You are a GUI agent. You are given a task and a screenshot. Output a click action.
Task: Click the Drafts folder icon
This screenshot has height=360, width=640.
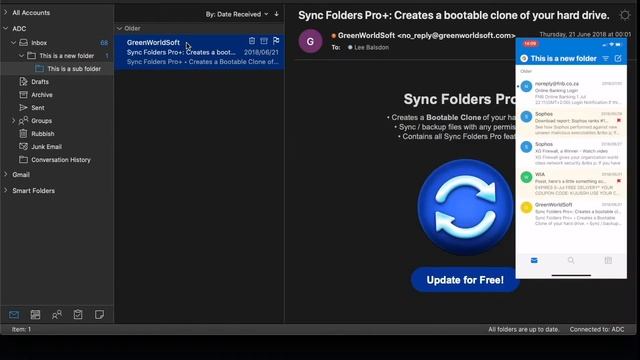point(24,82)
